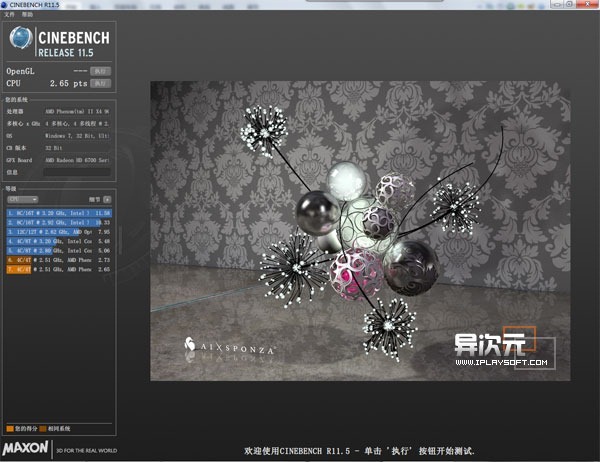This screenshot has width=600, height=462.
Task: Select ranking row 4 Intel Core 5.48
Action: pos(59,242)
